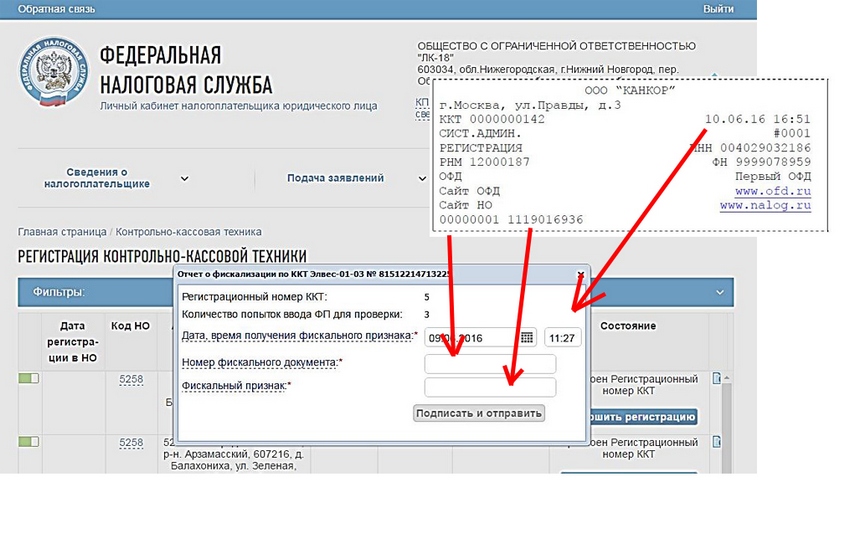850x544 pixels.
Task: Click the Дата регистрации в НО column header
Action: [x=72, y=342]
